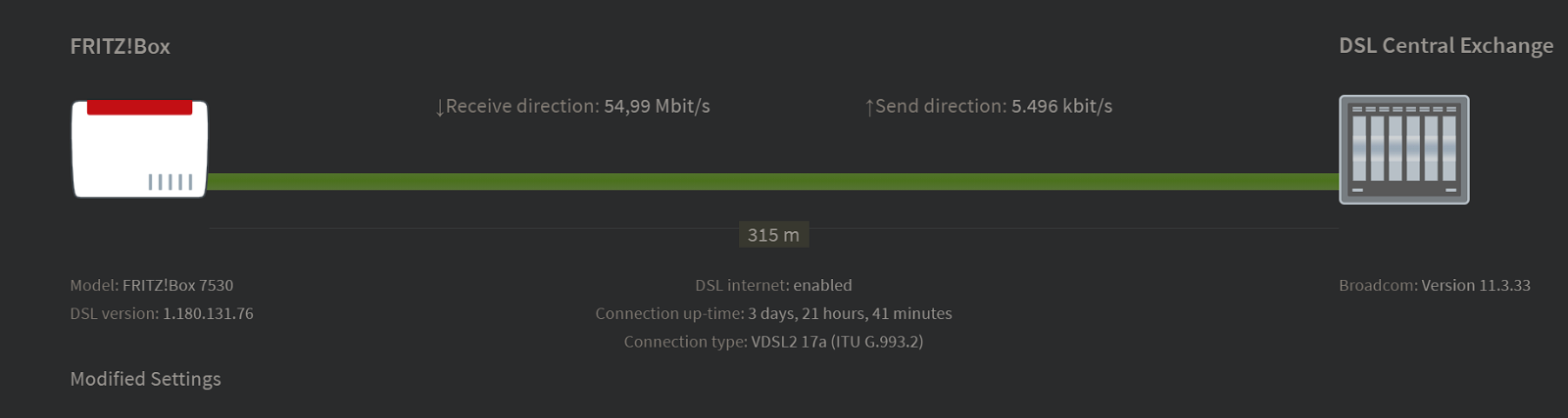Click the Connection up-time value
This screenshot has height=418, width=1568.
[x=850, y=313]
